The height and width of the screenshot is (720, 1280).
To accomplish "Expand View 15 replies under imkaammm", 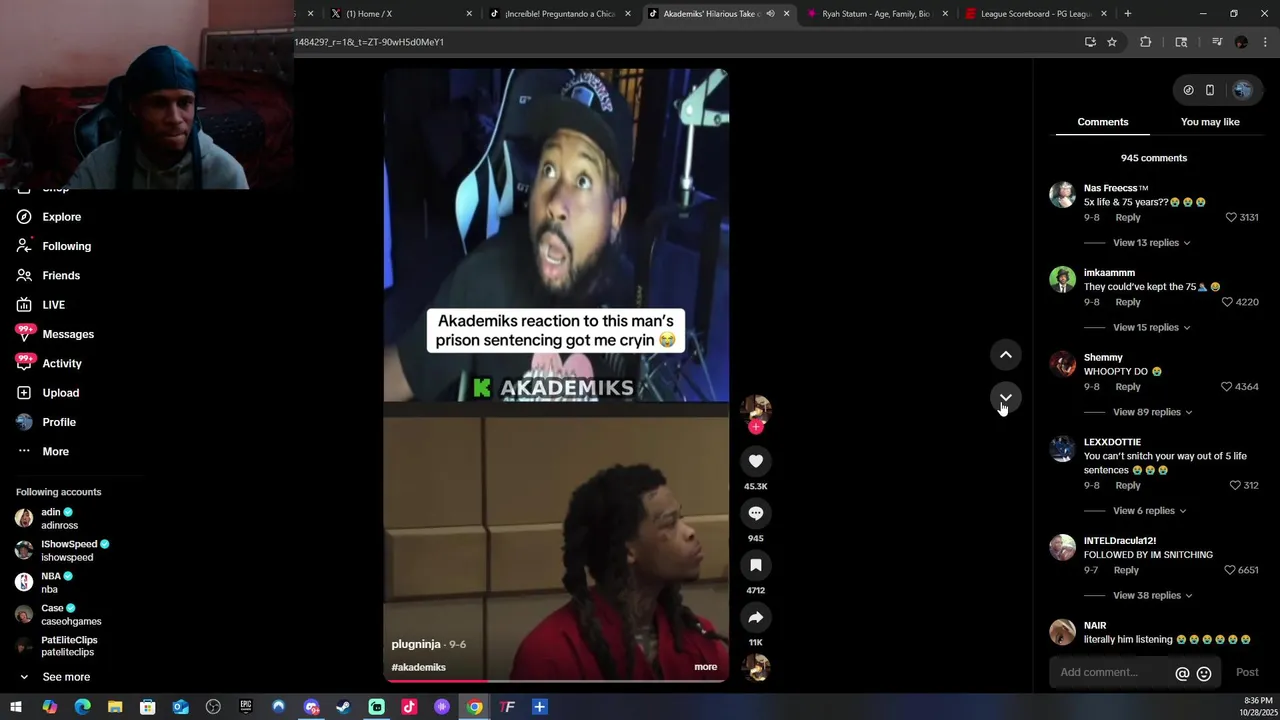I will 1151,328.
